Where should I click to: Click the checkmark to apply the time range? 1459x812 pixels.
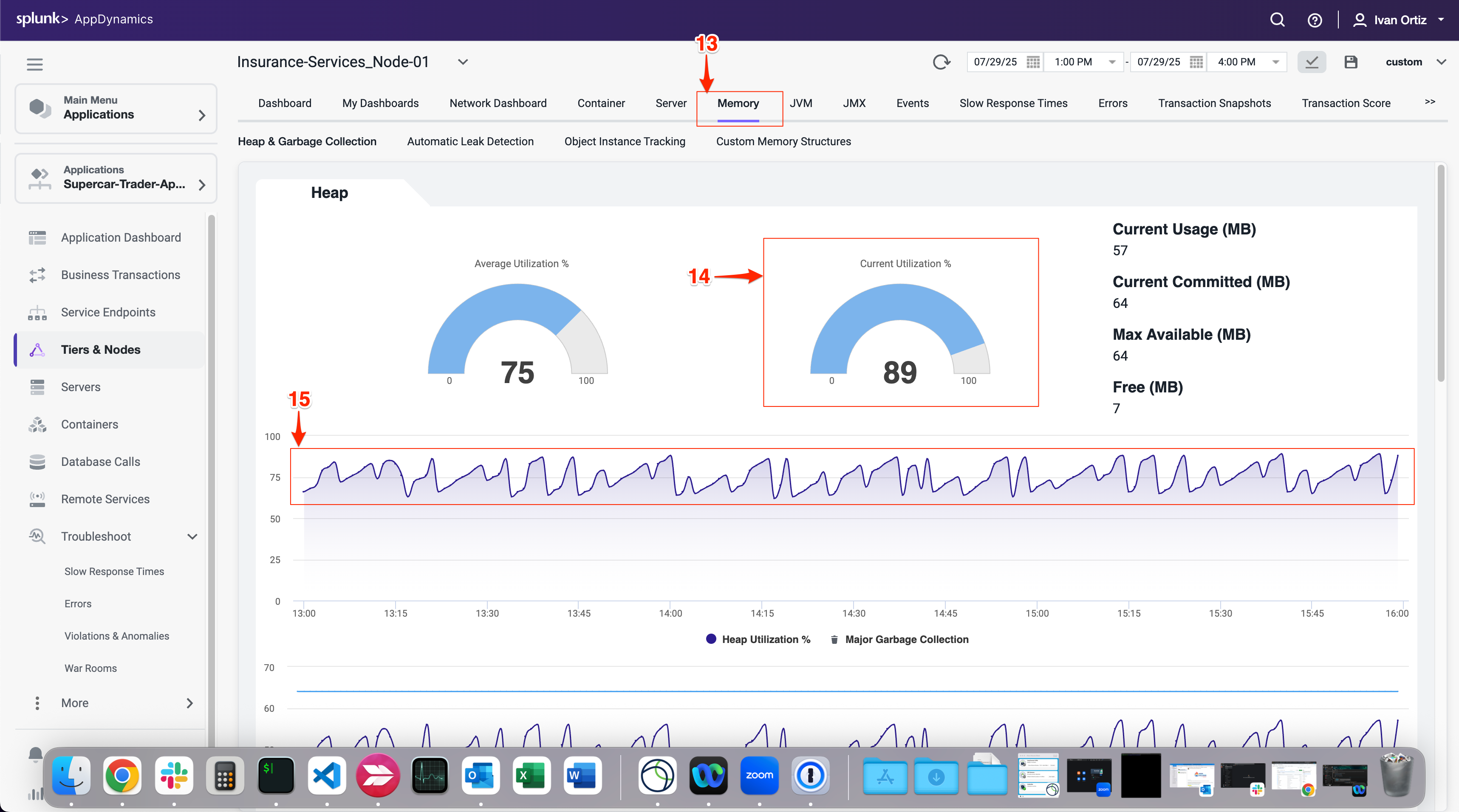click(x=1312, y=62)
